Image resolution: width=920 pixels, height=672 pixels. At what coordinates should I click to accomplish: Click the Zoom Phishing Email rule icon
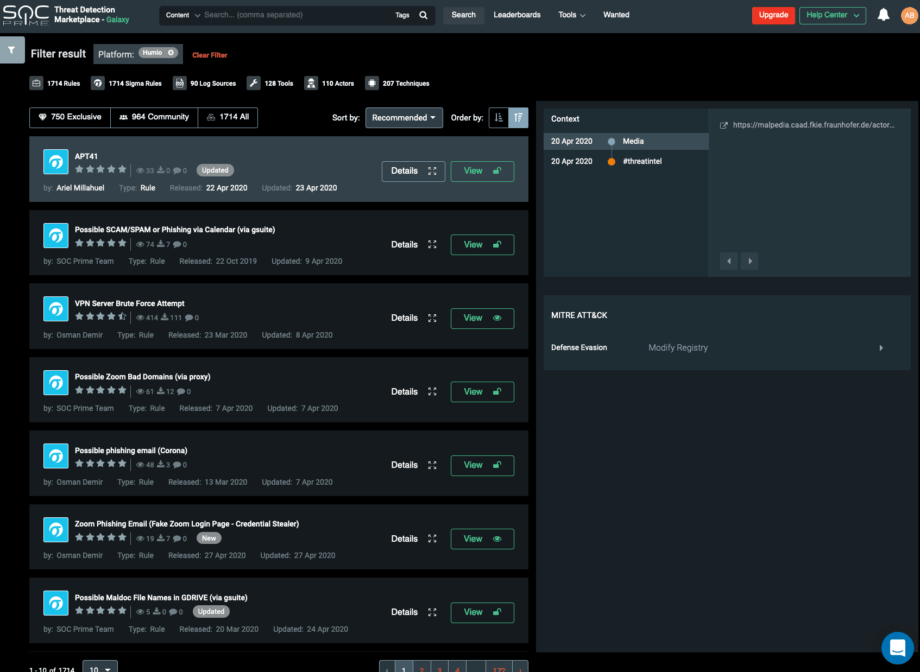point(56,529)
